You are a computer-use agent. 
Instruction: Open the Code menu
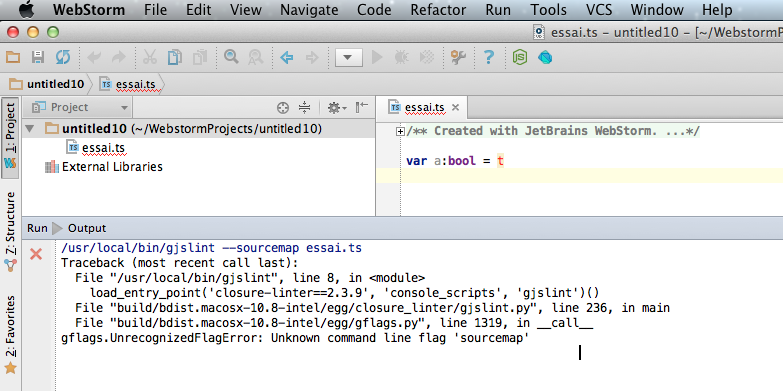coord(375,9)
